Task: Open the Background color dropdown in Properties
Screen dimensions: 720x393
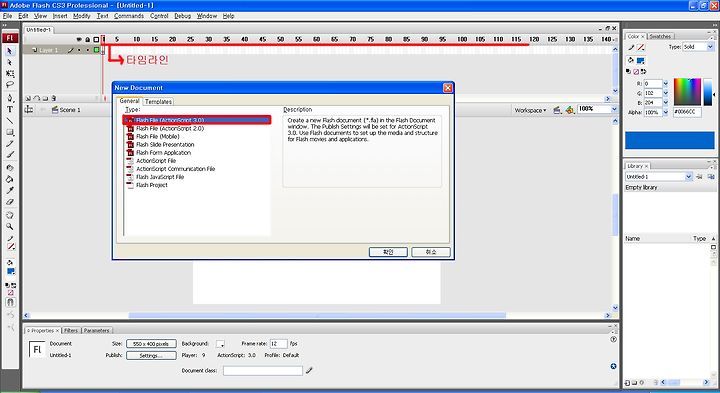Action: (x=220, y=344)
